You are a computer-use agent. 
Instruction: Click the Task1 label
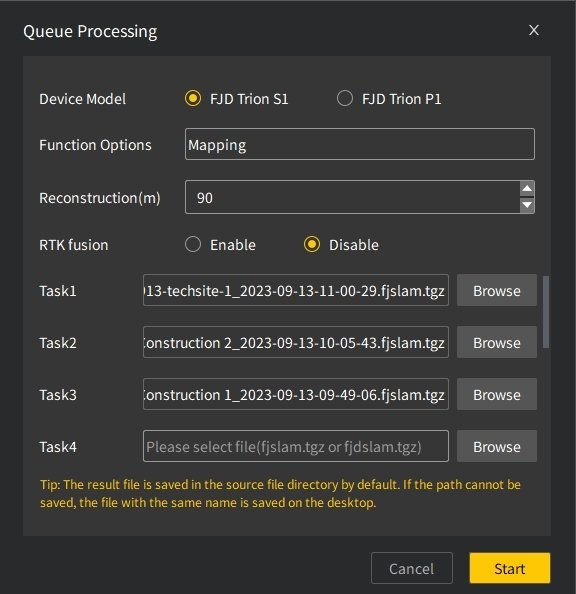pos(58,291)
